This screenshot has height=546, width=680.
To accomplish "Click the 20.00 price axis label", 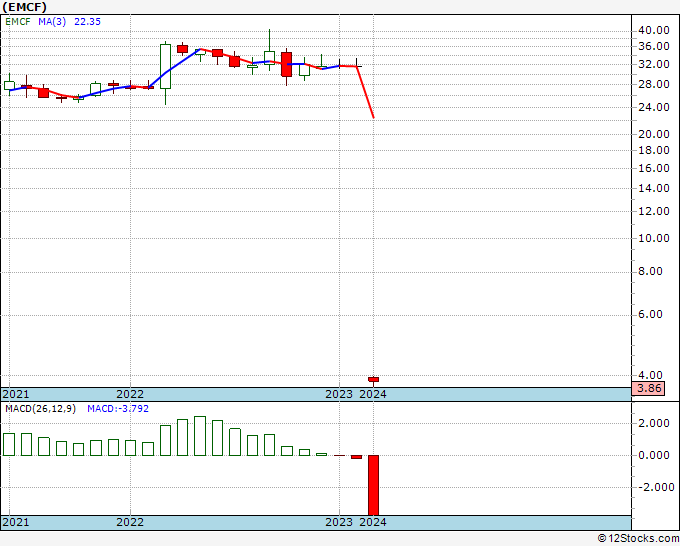I will tap(654, 134).
